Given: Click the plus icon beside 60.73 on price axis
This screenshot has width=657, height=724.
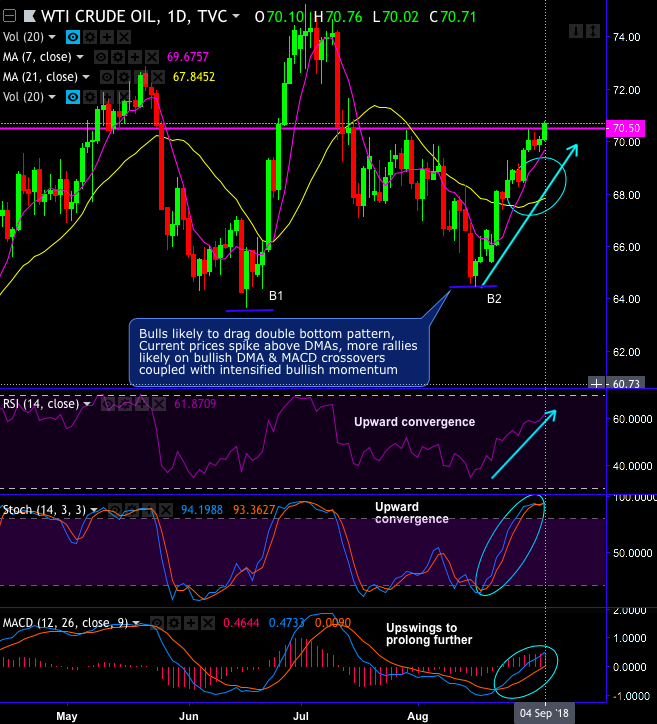Looking at the screenshot, I should (597, 383).
